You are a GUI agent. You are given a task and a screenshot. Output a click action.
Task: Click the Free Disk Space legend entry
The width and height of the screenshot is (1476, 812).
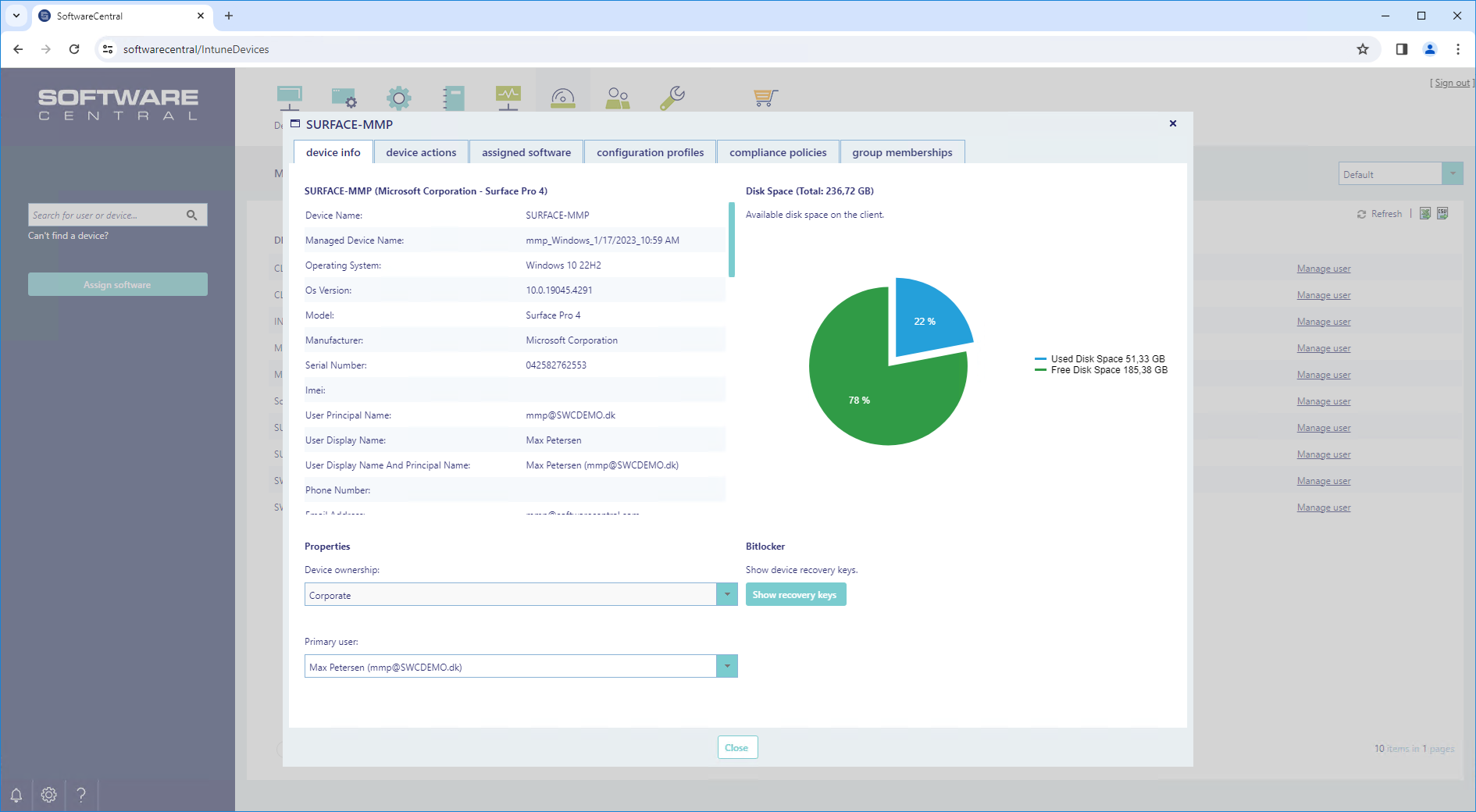point(1101,370)
